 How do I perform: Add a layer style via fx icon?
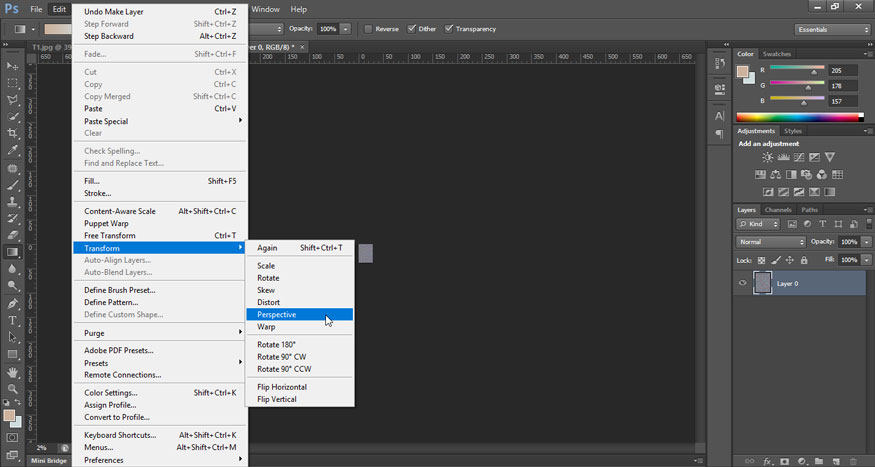(x=767, y=461)
